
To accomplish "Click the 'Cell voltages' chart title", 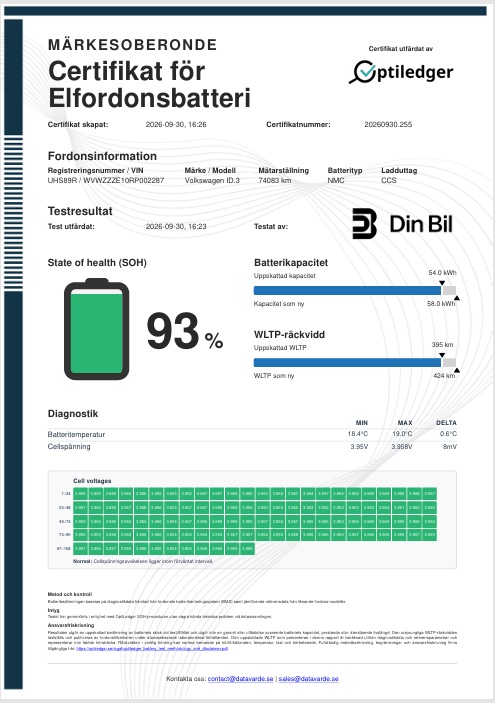I will coord(92,481).
